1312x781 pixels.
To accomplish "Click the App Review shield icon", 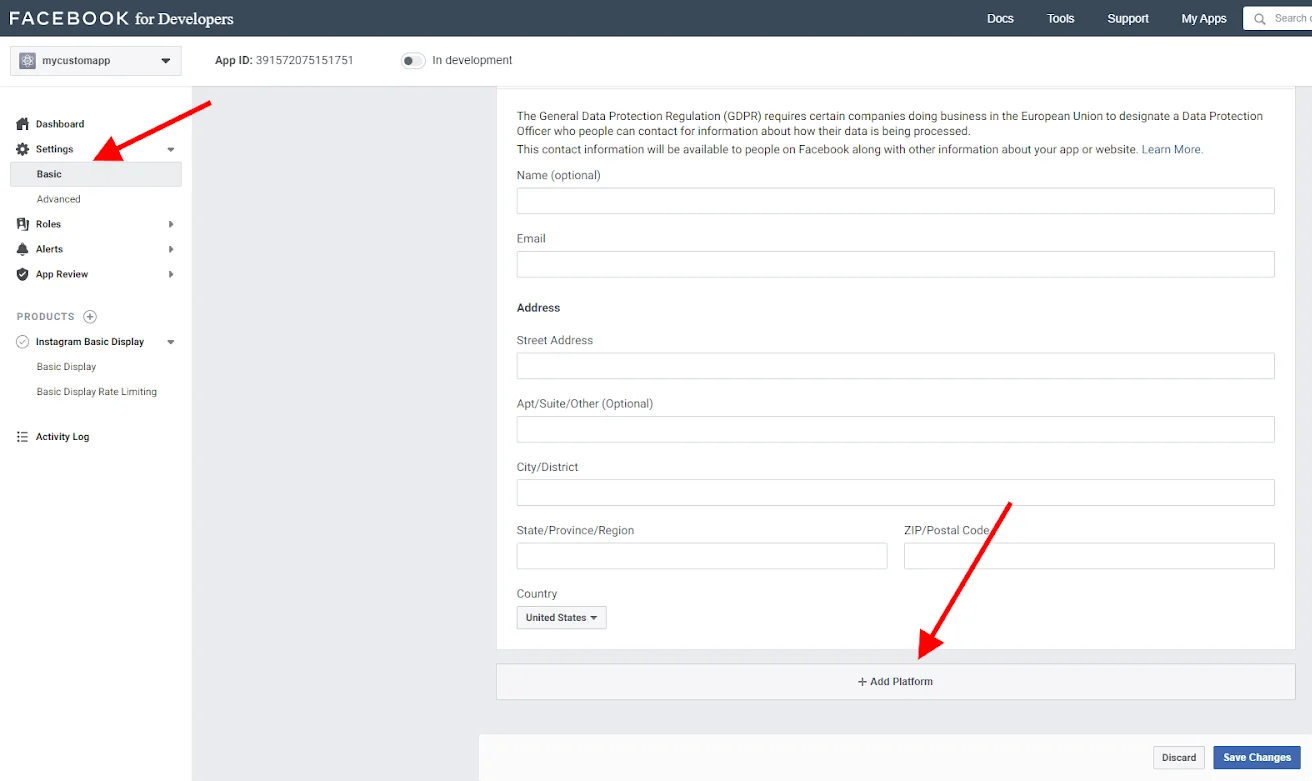I will (x=23, y=274).
